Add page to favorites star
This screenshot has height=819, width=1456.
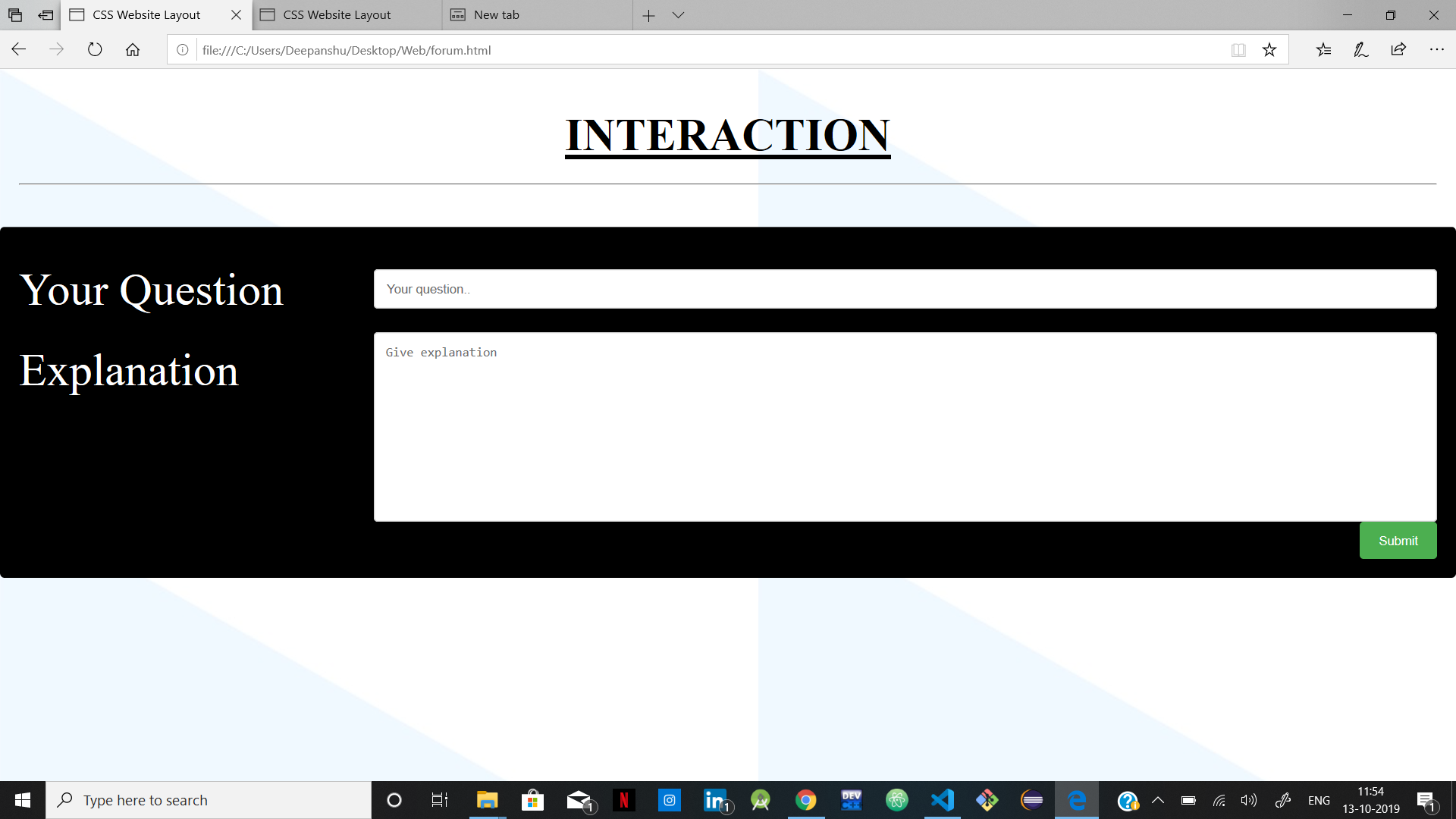point(1269,50)
